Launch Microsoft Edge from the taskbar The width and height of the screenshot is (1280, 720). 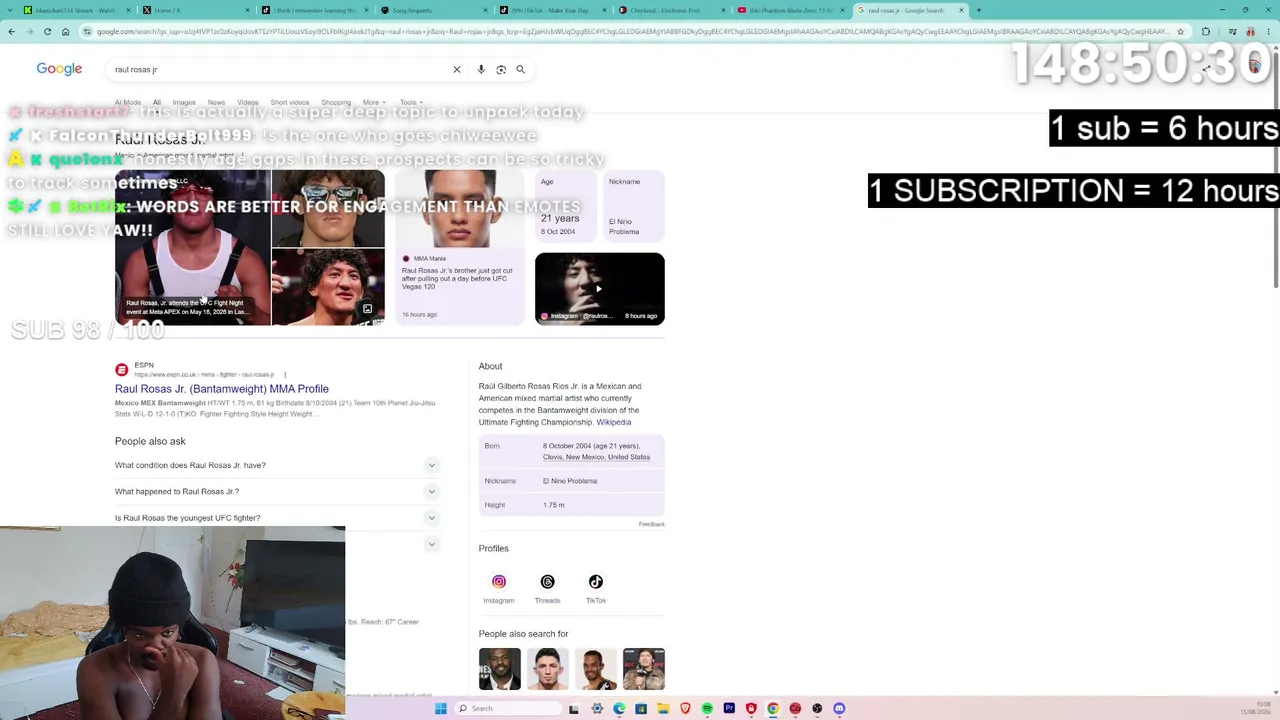pos(619,709)
